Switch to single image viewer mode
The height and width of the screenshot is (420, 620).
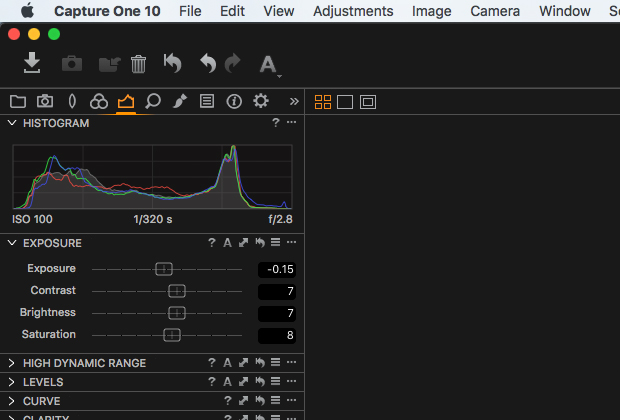345,102
